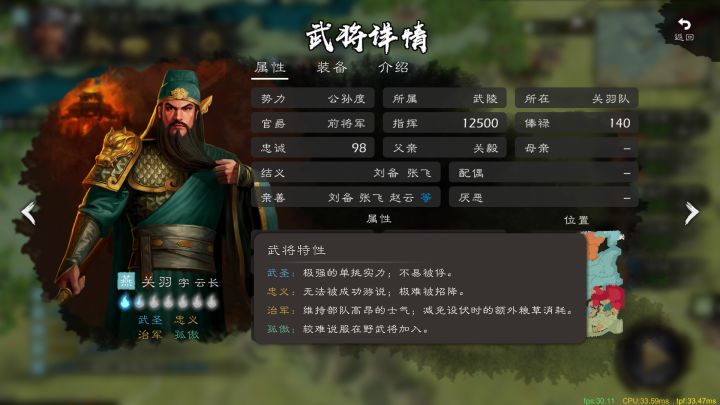Click the 结义 刘备 张飞 row
Viewport: 720px width, 405px height.
tap(346, 173)
